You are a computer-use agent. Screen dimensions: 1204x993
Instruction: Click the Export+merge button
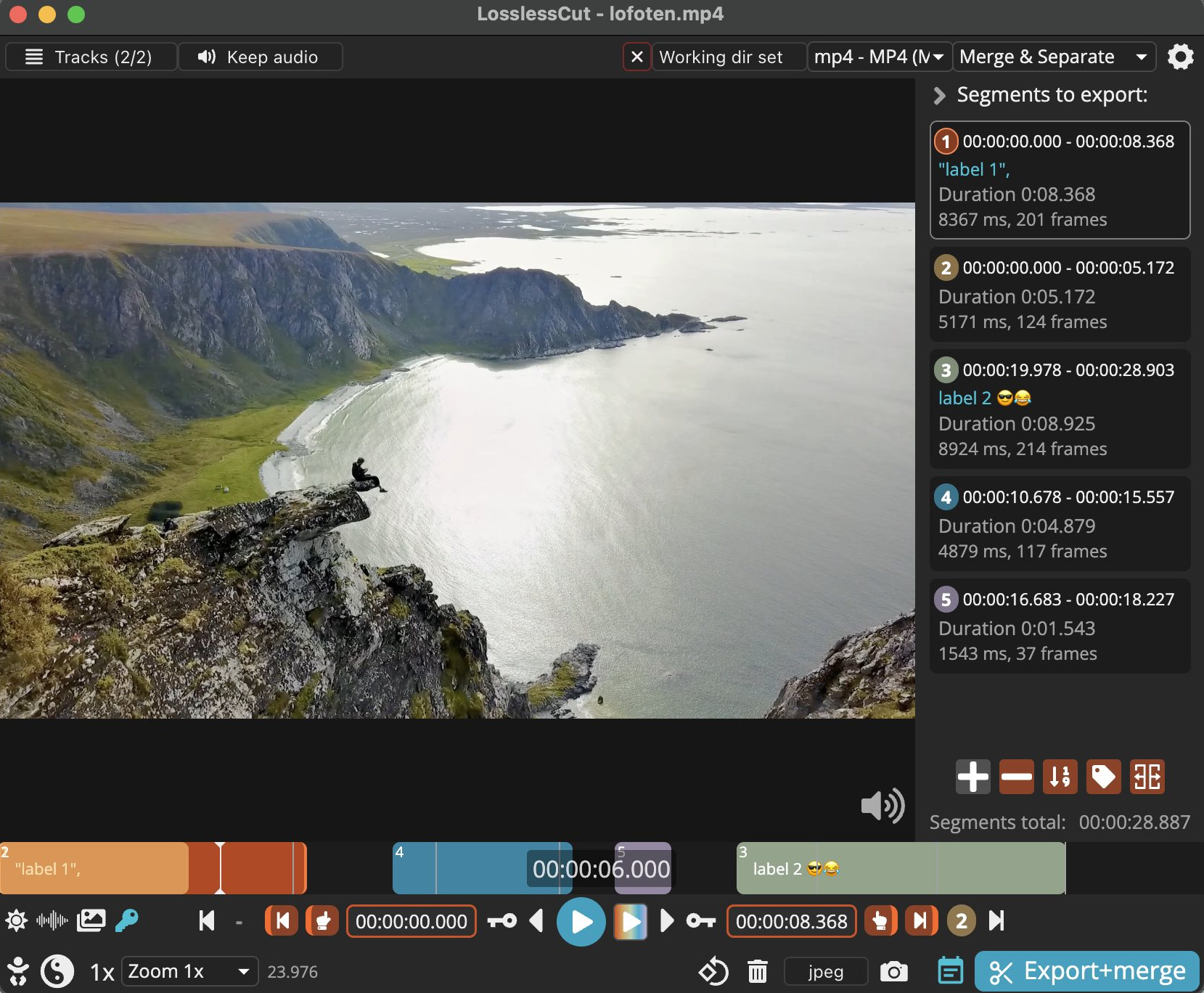(x=1086, y=971)
